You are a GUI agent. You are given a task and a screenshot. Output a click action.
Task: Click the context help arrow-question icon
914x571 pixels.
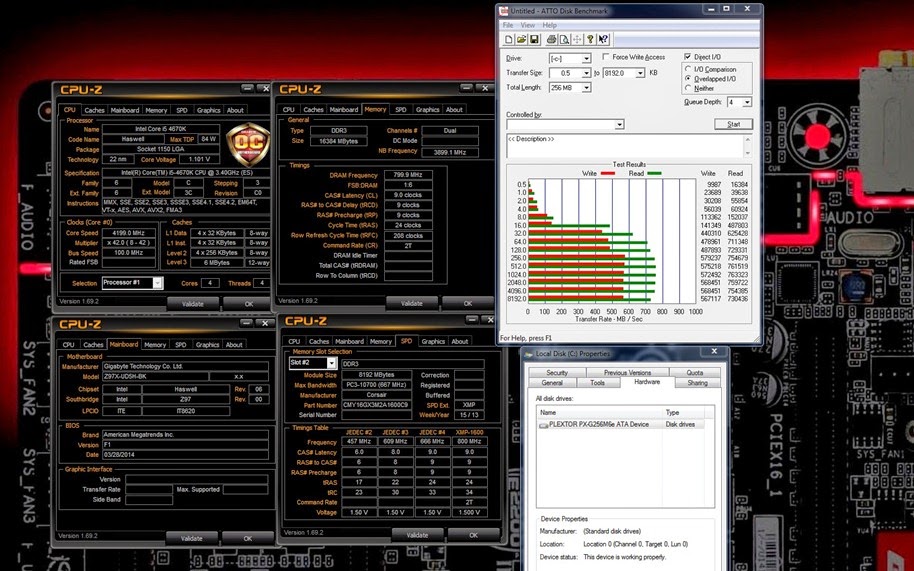pos(603,39)
